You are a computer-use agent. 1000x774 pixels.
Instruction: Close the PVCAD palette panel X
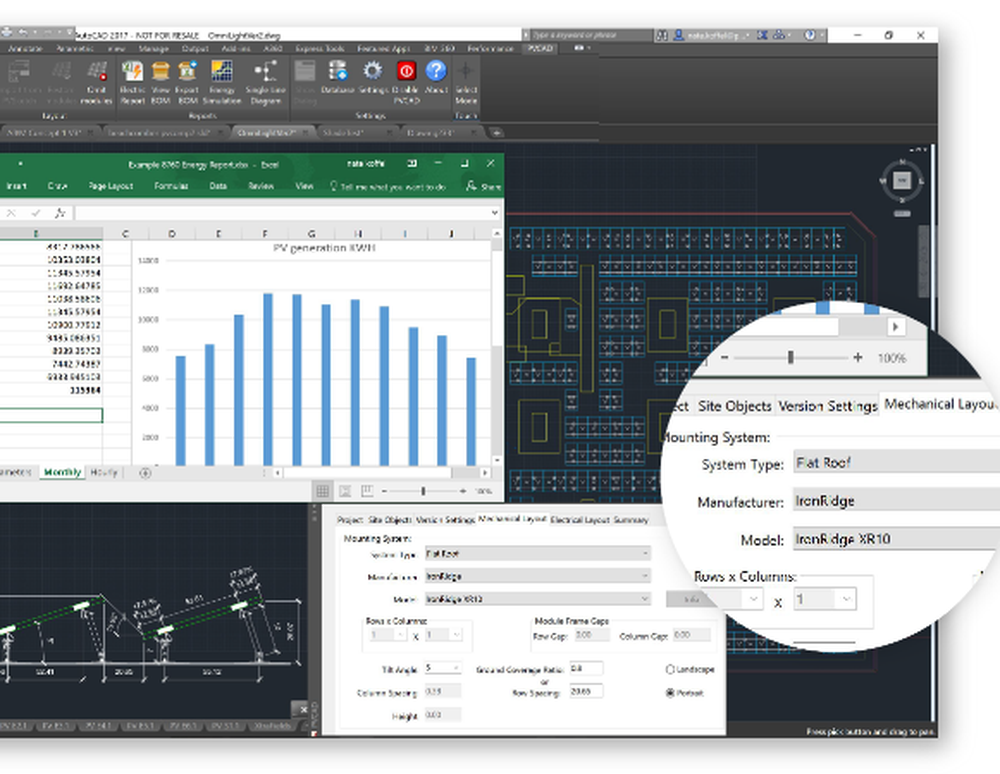[x=304, y=709]
